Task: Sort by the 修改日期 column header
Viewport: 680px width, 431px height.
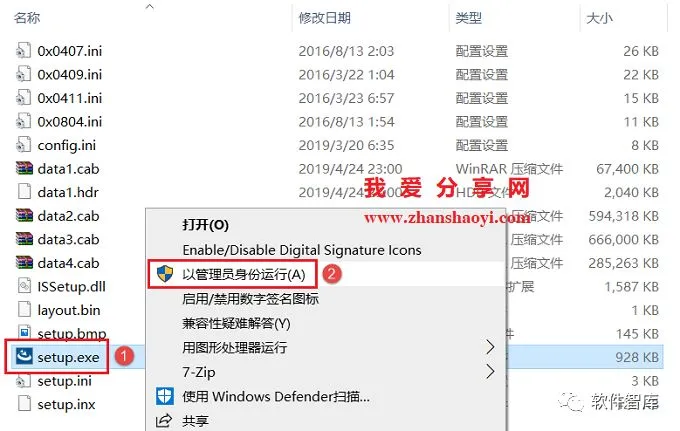Action: point(325,18)
